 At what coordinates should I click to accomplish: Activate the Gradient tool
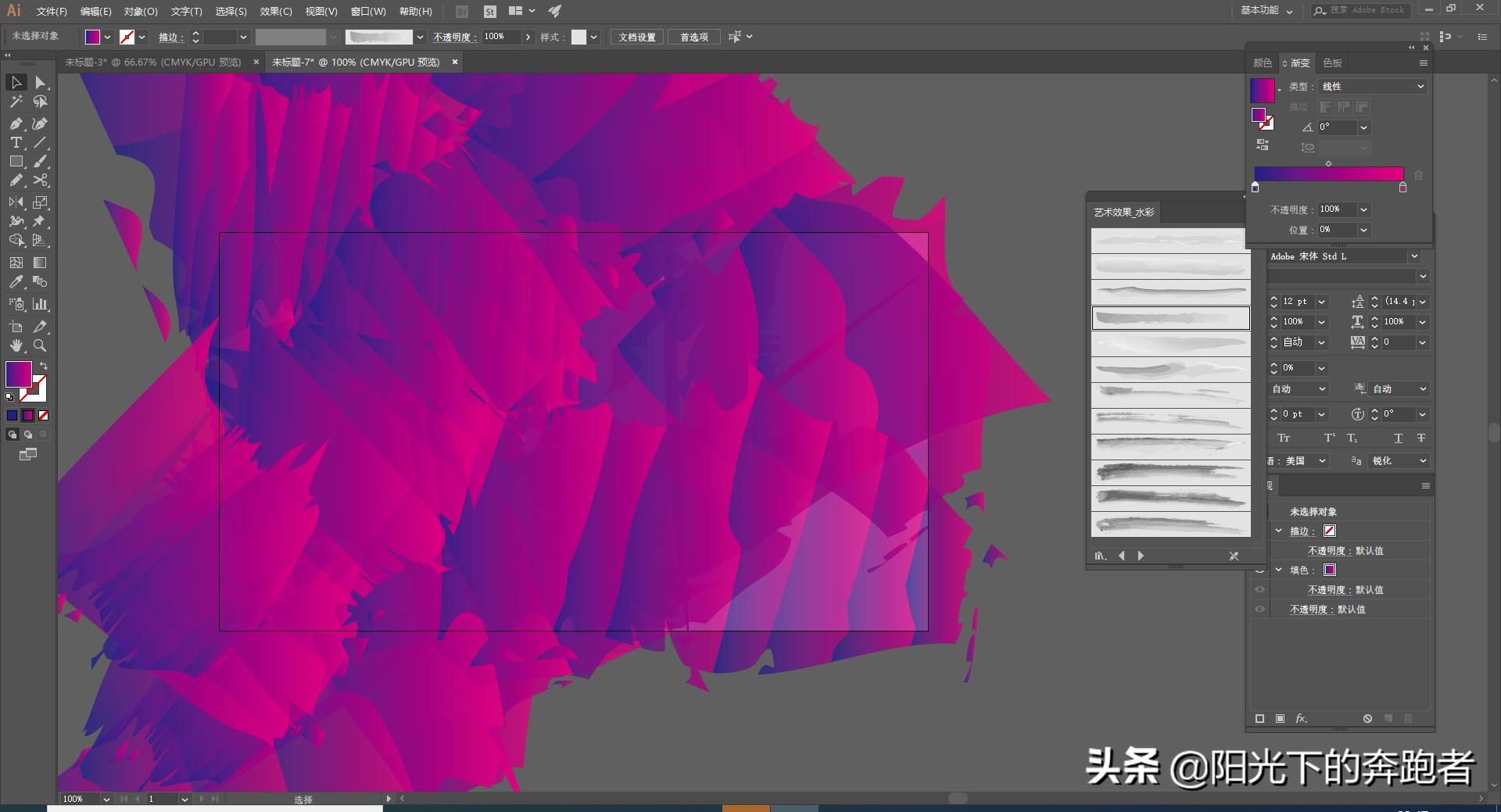coord(39,263)
